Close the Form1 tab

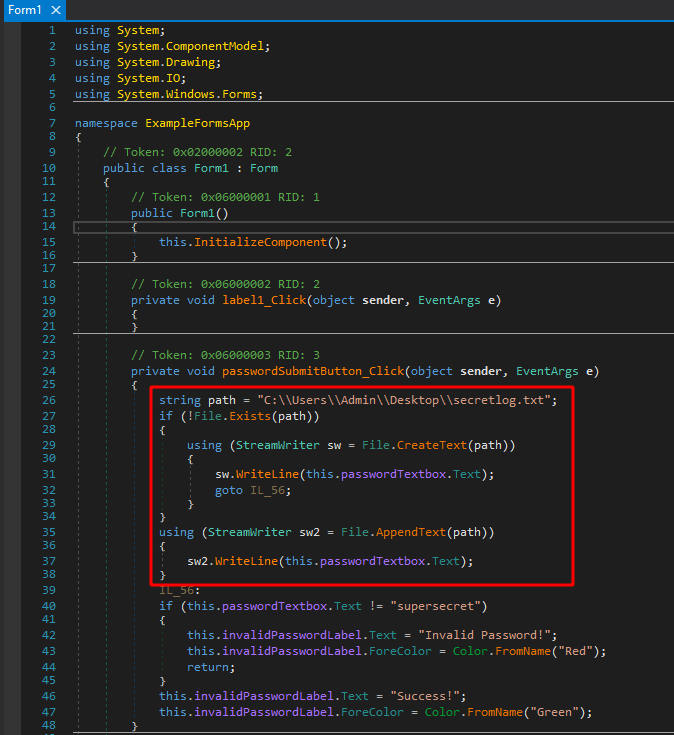[x=55, y=10]
